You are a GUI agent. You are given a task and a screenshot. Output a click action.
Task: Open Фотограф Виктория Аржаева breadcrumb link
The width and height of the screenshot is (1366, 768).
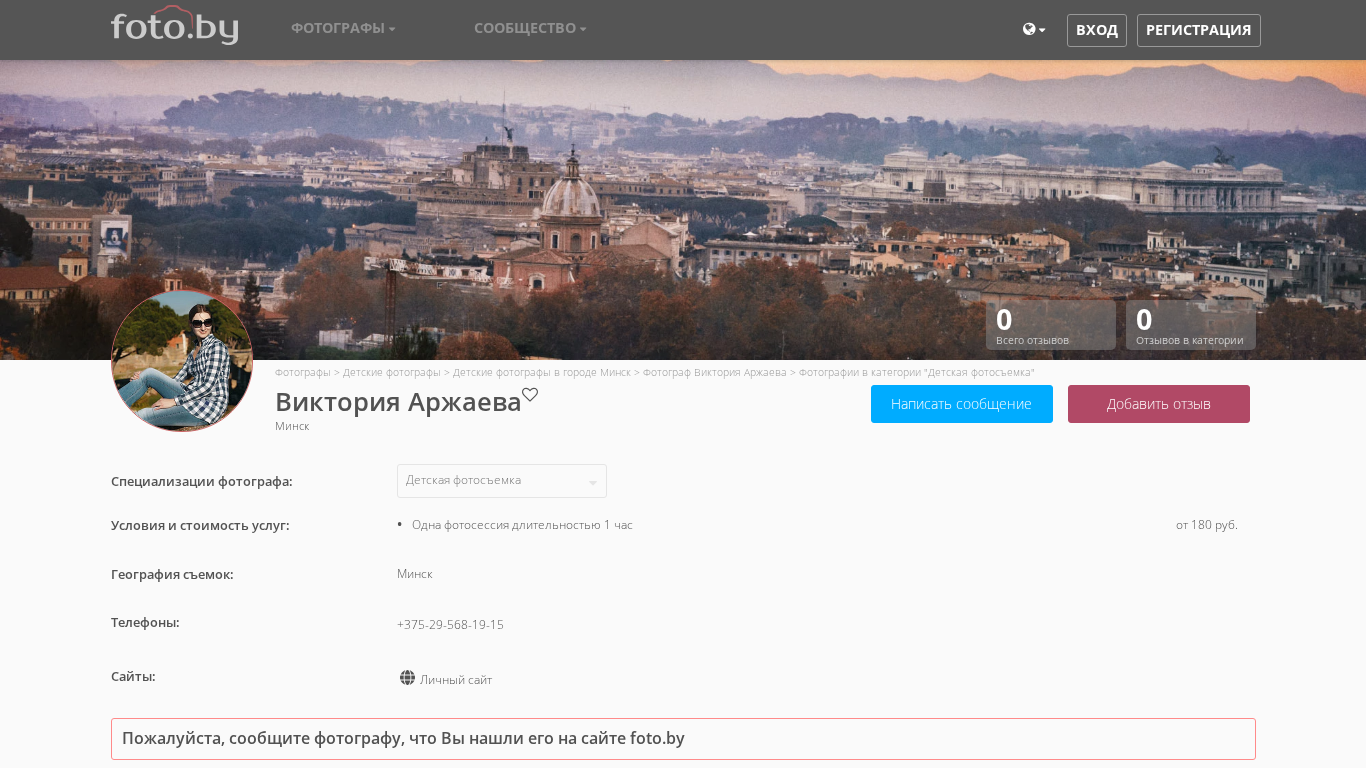(x=715, y=372)
